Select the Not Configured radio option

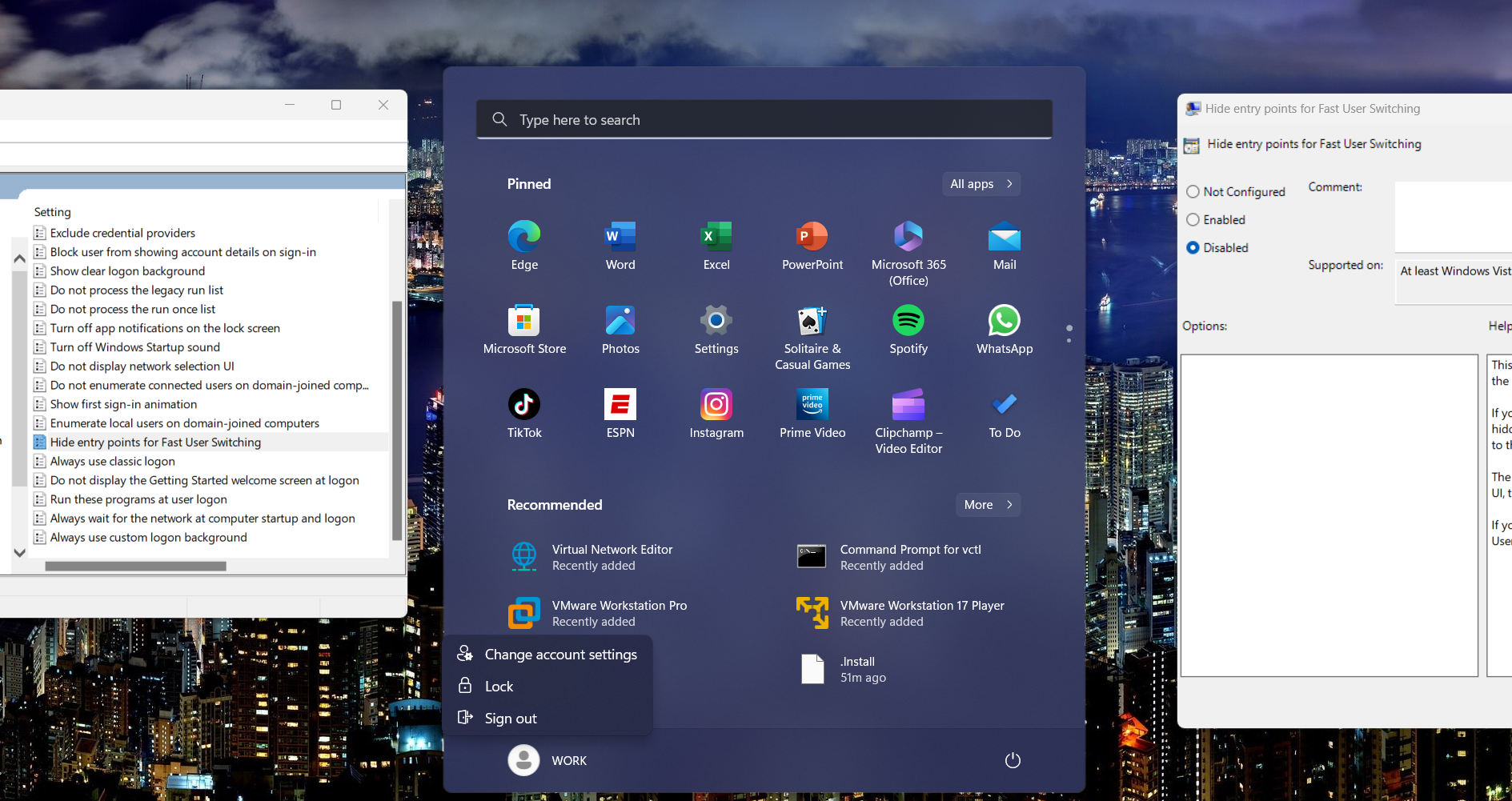coord(1193,192)
